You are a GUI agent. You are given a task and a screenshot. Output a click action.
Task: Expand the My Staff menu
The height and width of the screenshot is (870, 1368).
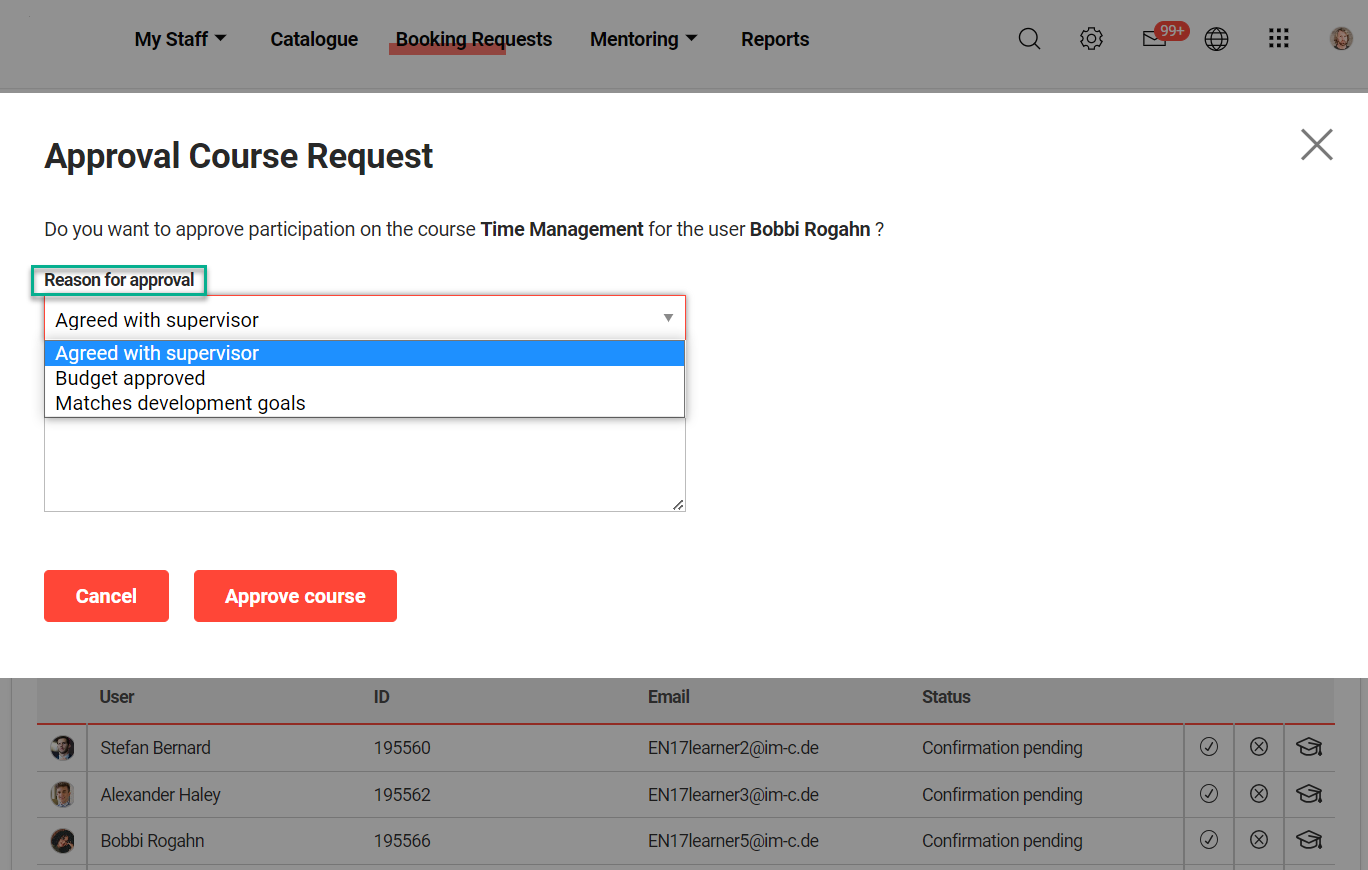pos(180,39)
